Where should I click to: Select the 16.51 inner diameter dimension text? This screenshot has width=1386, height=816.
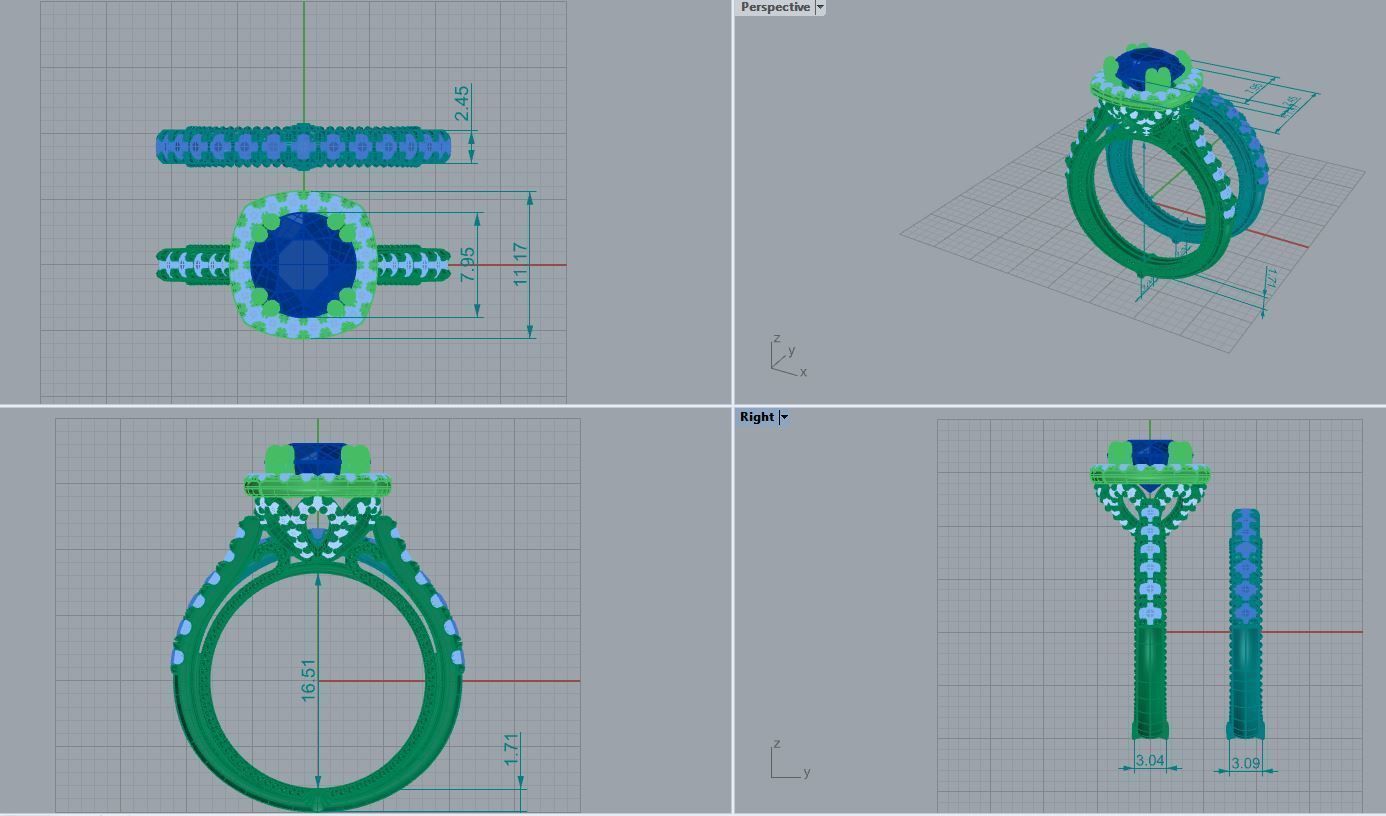pyautogui.click(x=308, y=679)
